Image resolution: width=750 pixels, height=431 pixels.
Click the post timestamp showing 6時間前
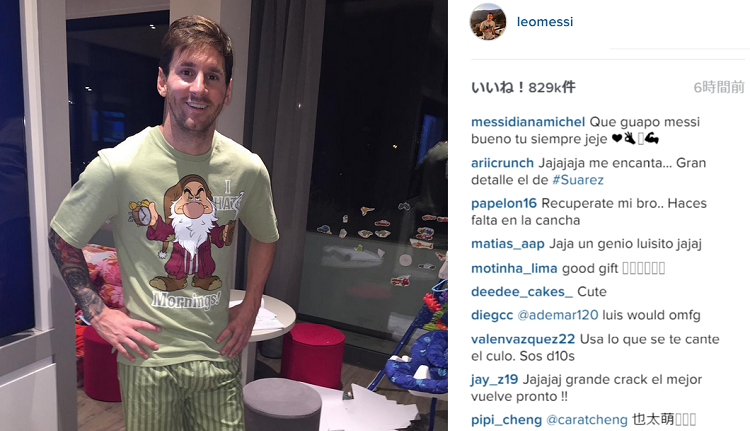point(719,87)
